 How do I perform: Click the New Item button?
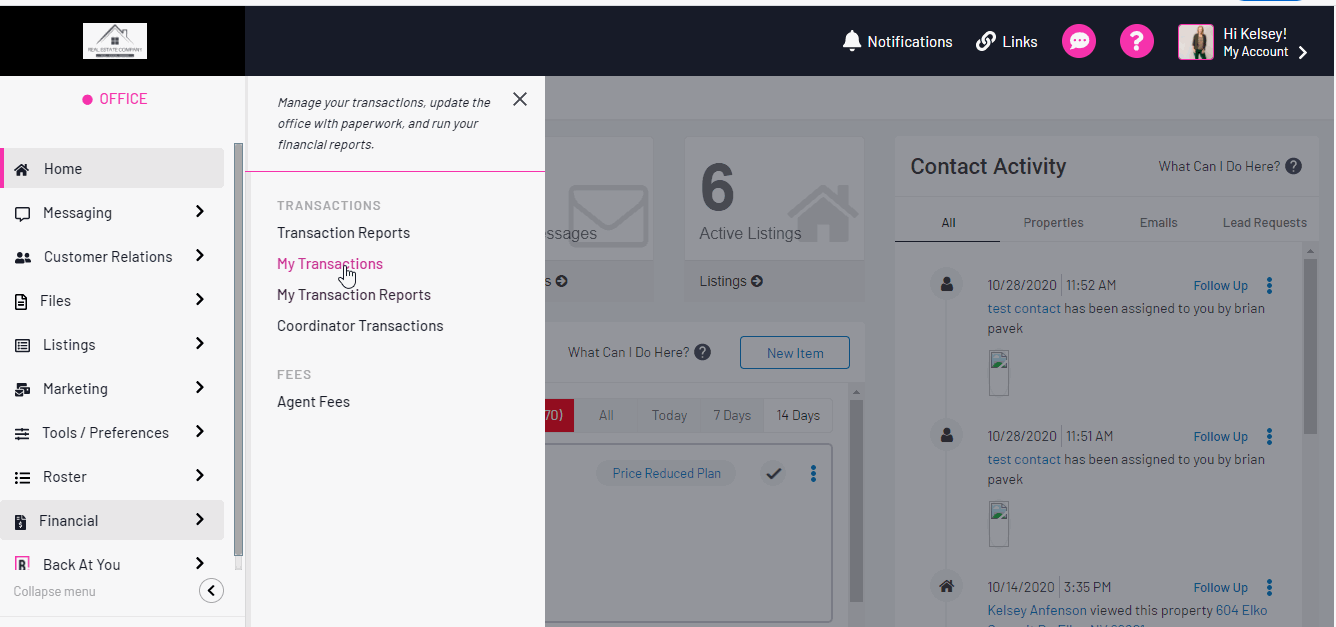pos(795,353)
